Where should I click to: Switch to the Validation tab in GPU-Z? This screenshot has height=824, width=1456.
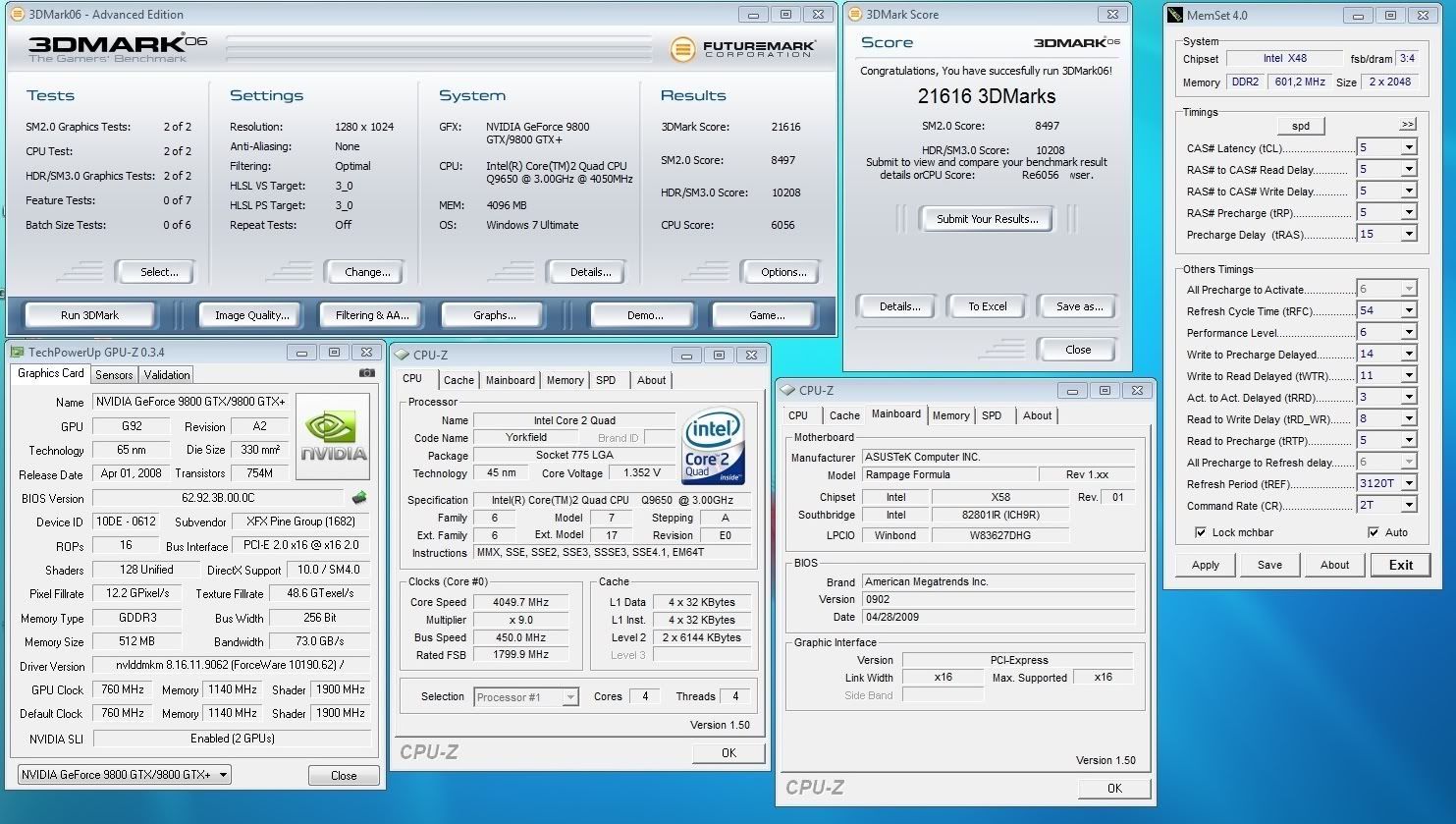[x=167, y=375]
